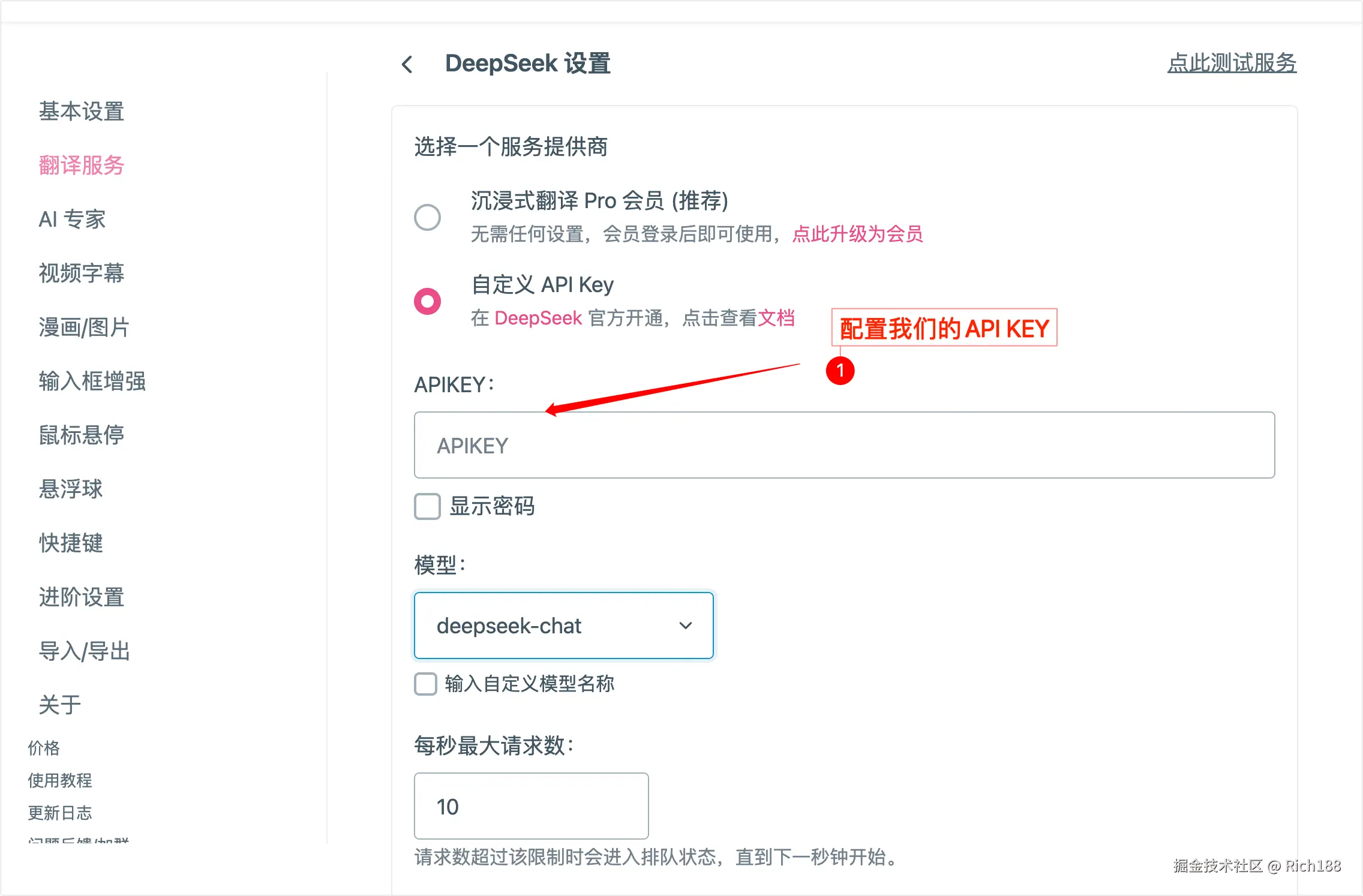The image size is (1363, 896).
Task: Go to 导入/导出 section
Action: (85, 651)
